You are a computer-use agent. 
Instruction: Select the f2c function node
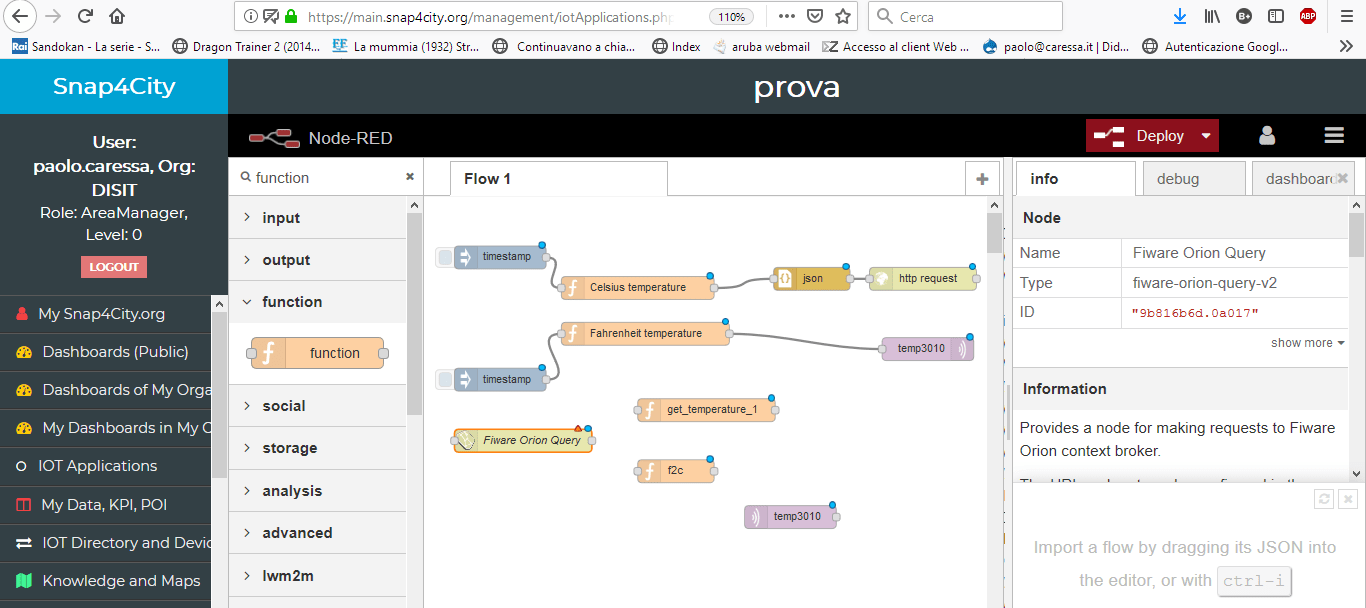[x=676, y=470]
